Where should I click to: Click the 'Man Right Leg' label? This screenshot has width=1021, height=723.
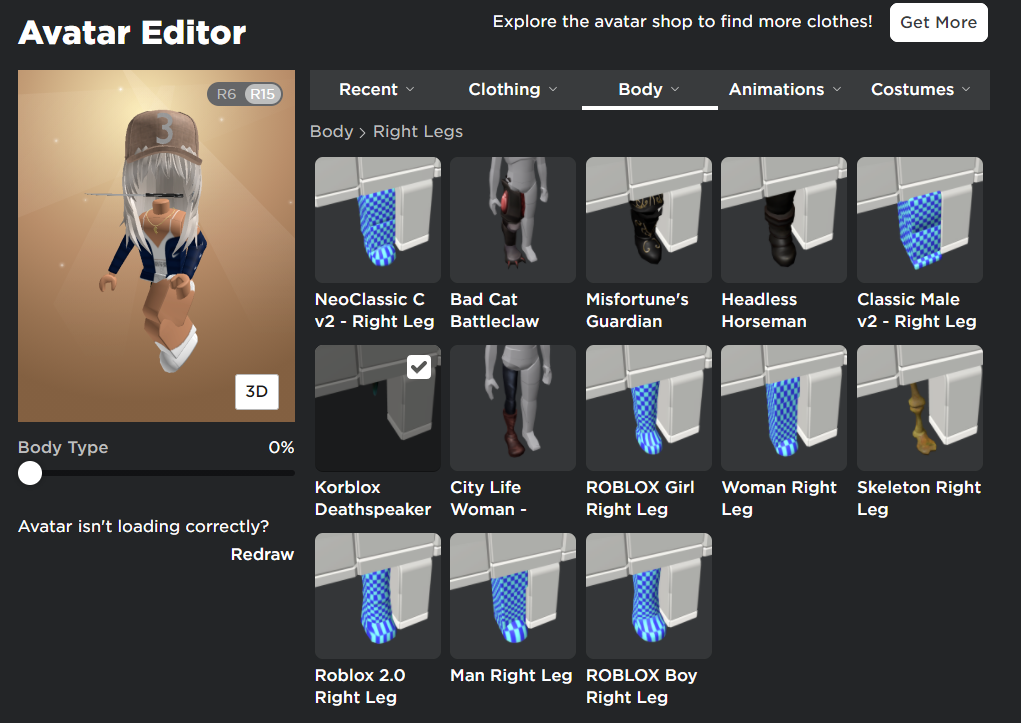[x=511, y=675]
